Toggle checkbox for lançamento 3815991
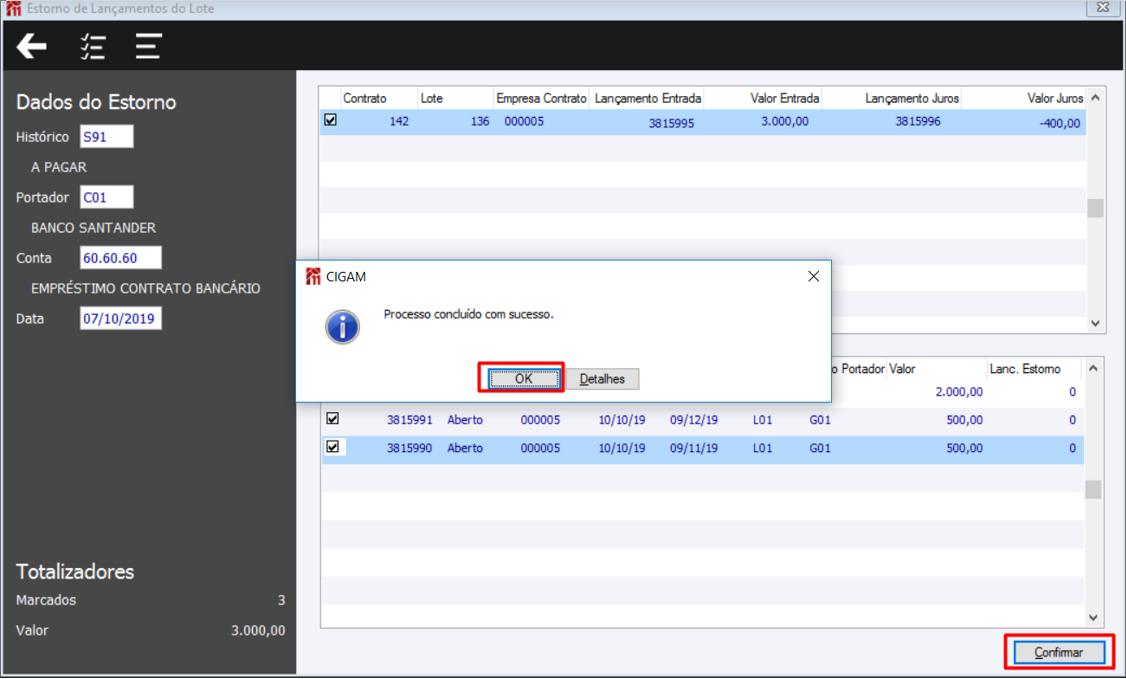 click(x=332, y=418)
